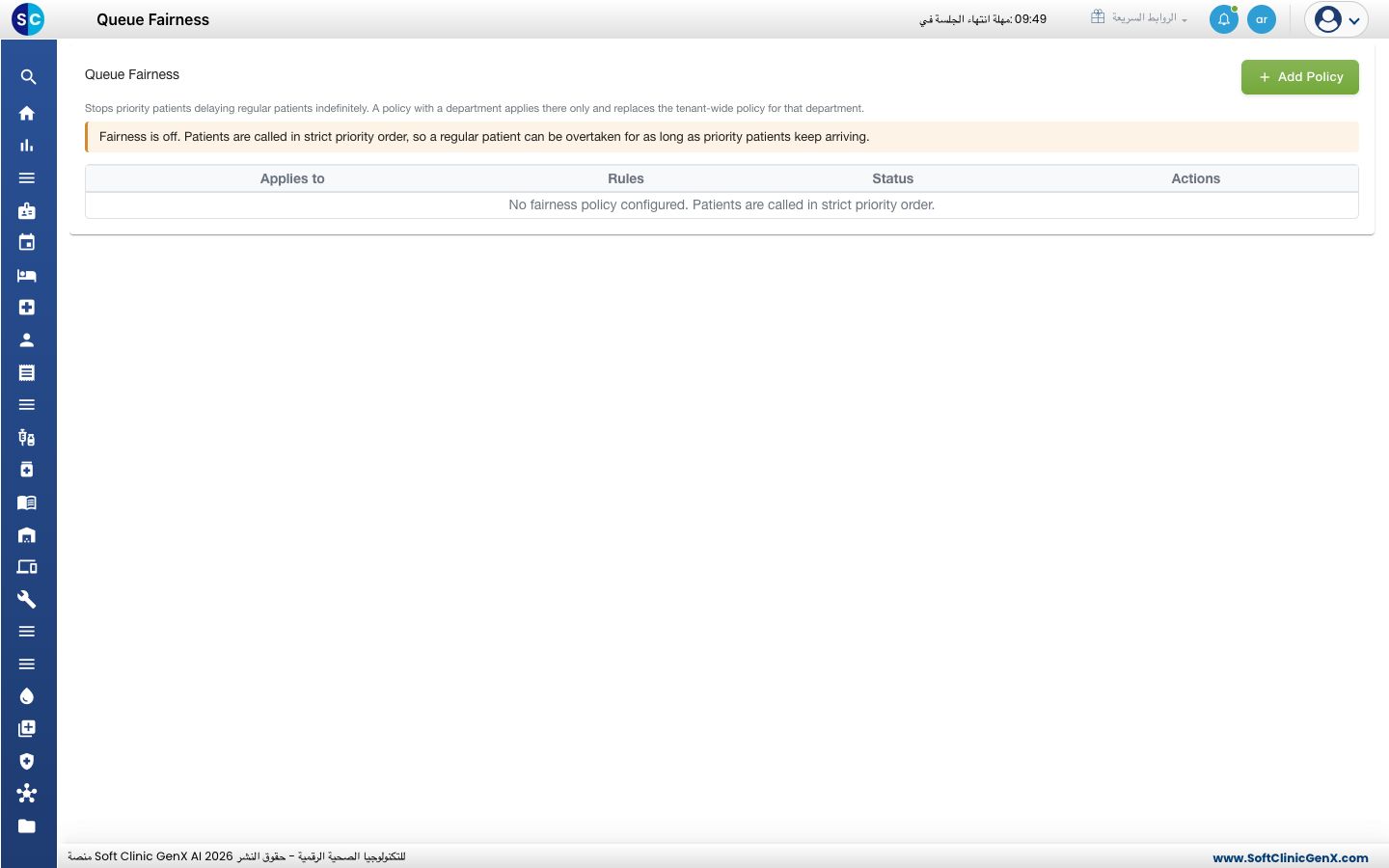The height and width of the screenshot is (868, 1389).
Task: Open the open-book icon in sidebar
Action: click(27, 502)
